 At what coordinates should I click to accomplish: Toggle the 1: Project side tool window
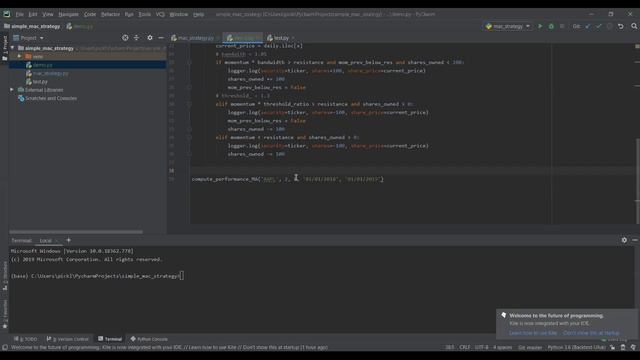pos(4,48)
